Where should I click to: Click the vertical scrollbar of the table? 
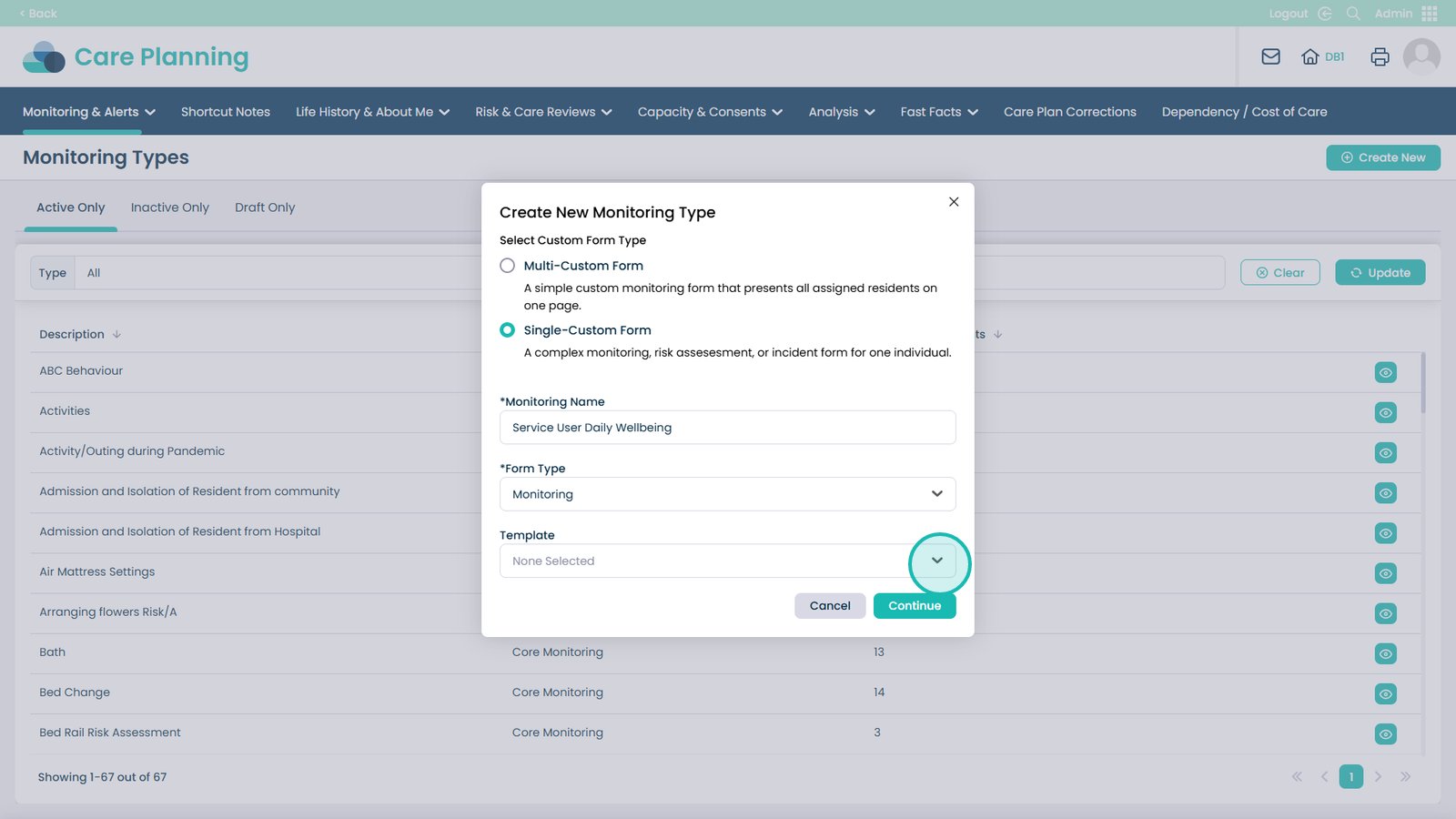(1423, 382)
